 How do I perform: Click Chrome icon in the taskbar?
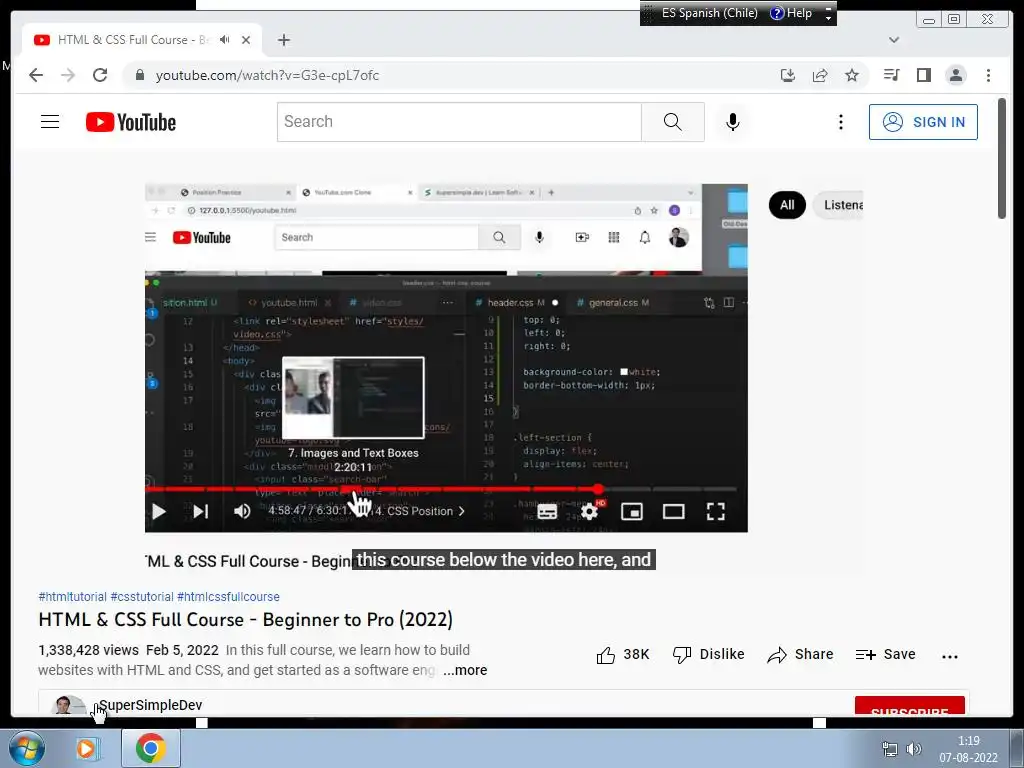coord(150,748)
